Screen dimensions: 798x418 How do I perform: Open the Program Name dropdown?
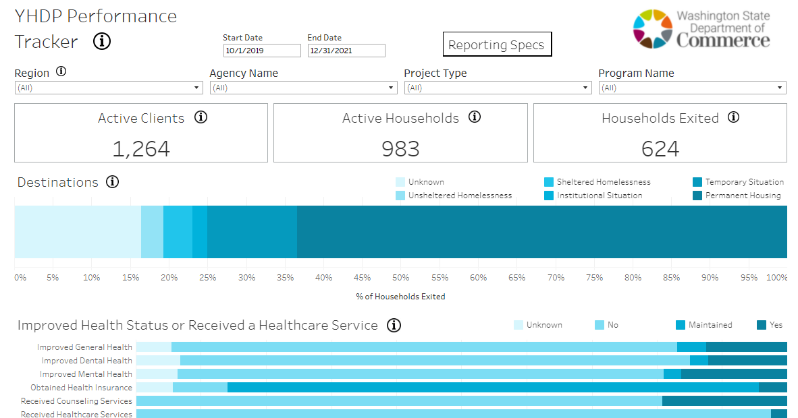691,88
